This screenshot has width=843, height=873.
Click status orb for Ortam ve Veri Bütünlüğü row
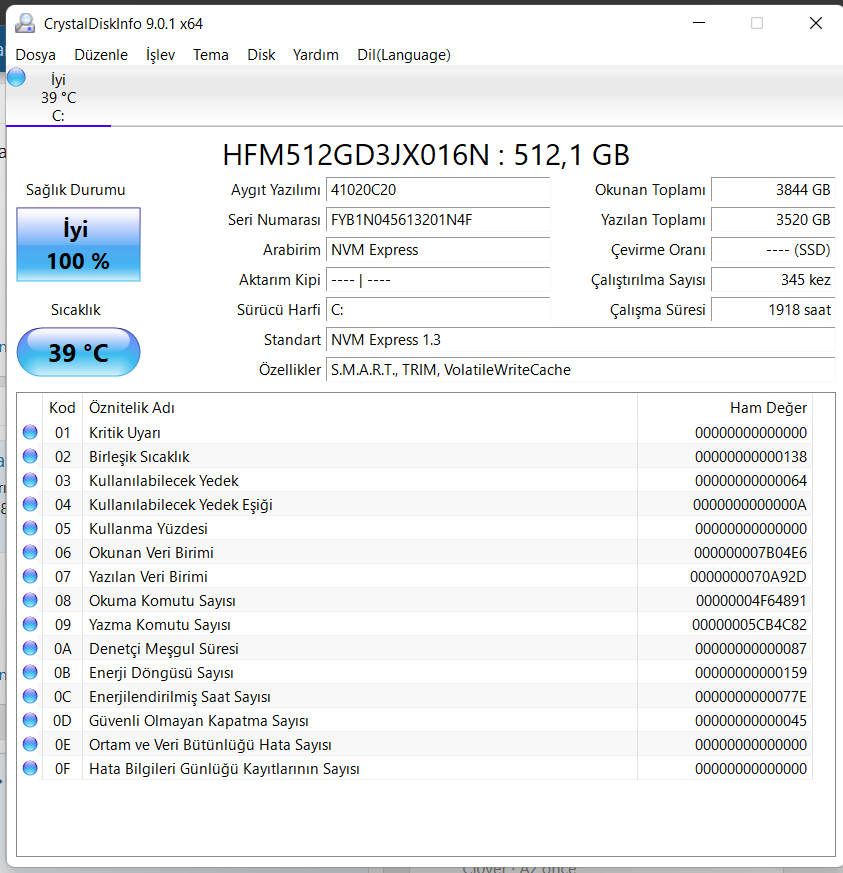pos(30,744)
